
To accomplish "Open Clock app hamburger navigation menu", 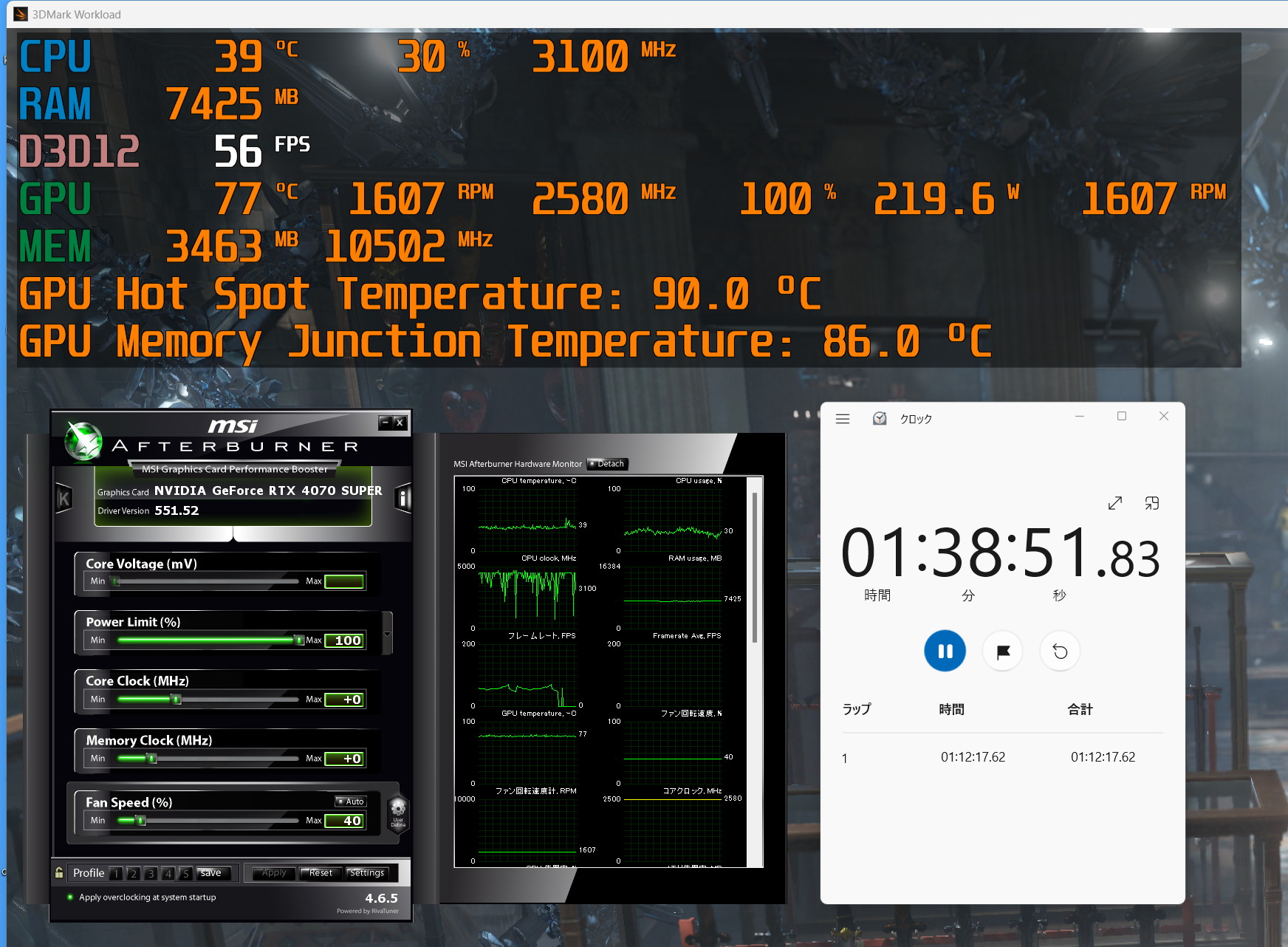I will point(843,419).
